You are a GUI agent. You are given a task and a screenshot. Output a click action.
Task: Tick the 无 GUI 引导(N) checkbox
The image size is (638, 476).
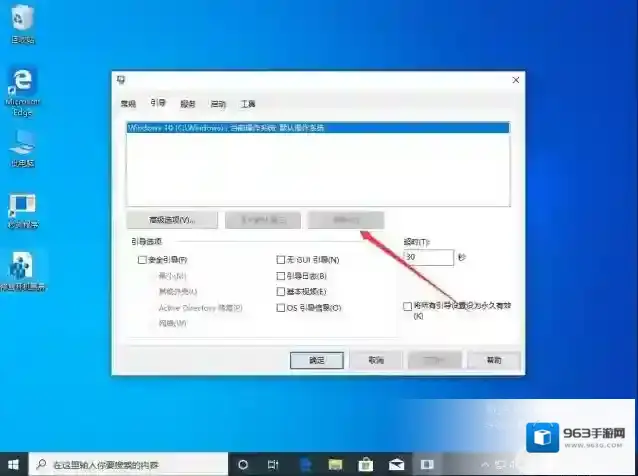pyautogui.click(x=281, y=260)
